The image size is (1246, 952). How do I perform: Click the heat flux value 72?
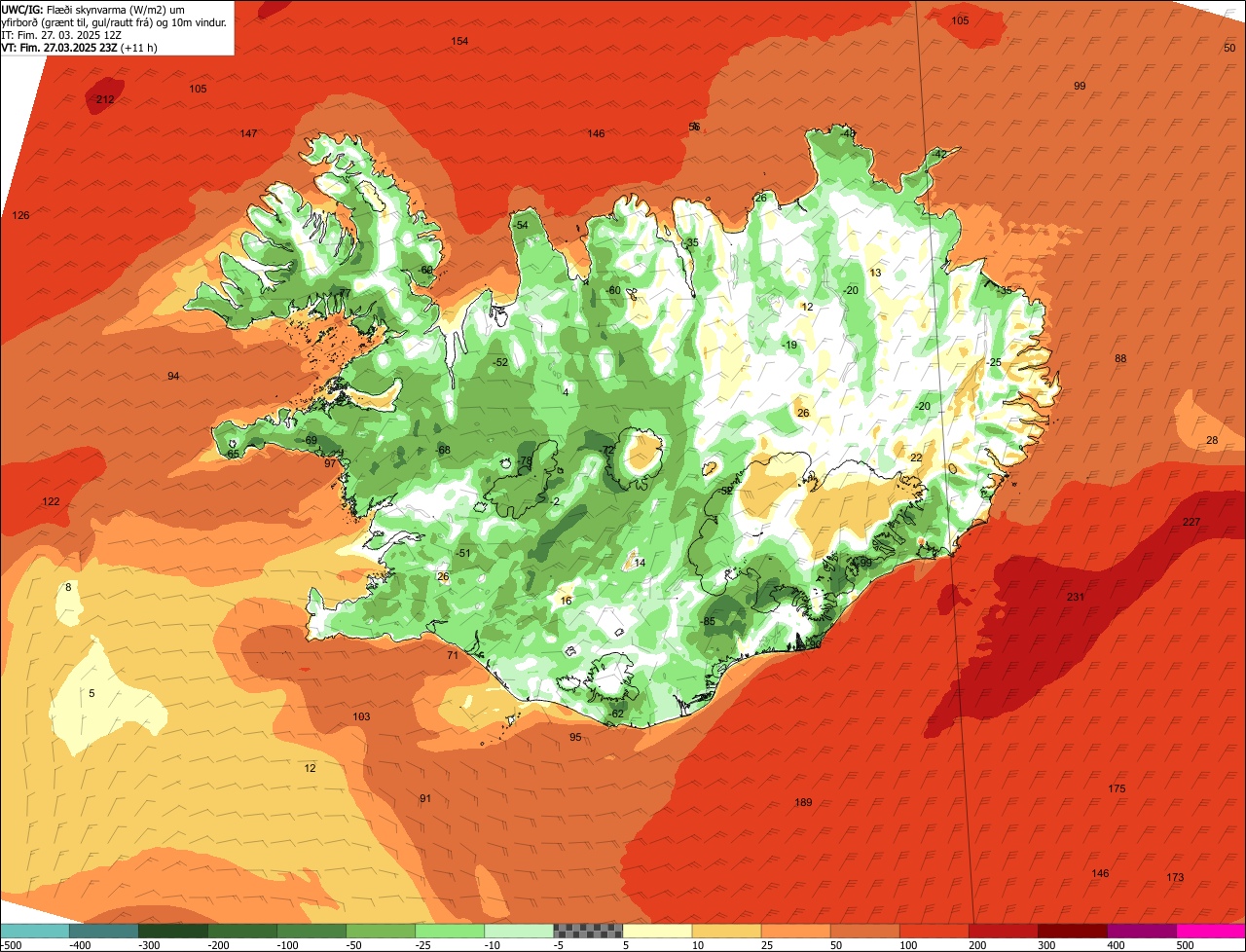coord(608,450)
